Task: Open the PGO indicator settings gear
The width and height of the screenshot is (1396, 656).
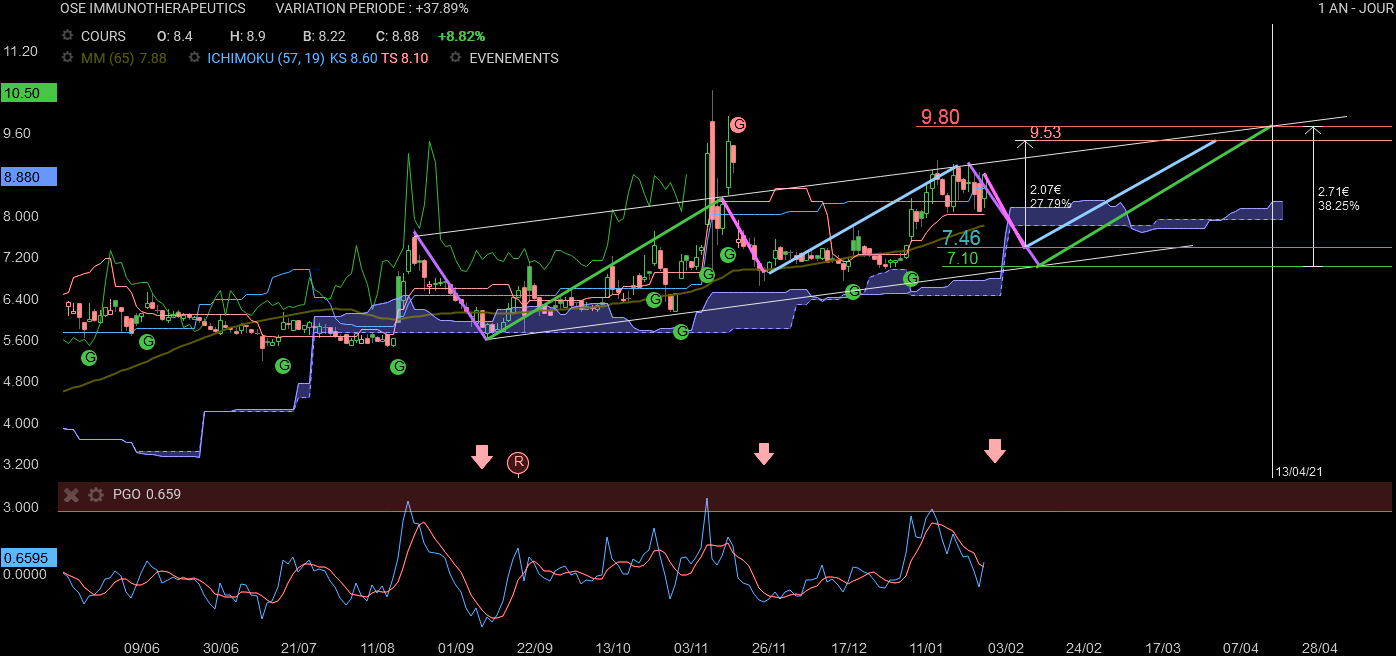Action: 96,494
